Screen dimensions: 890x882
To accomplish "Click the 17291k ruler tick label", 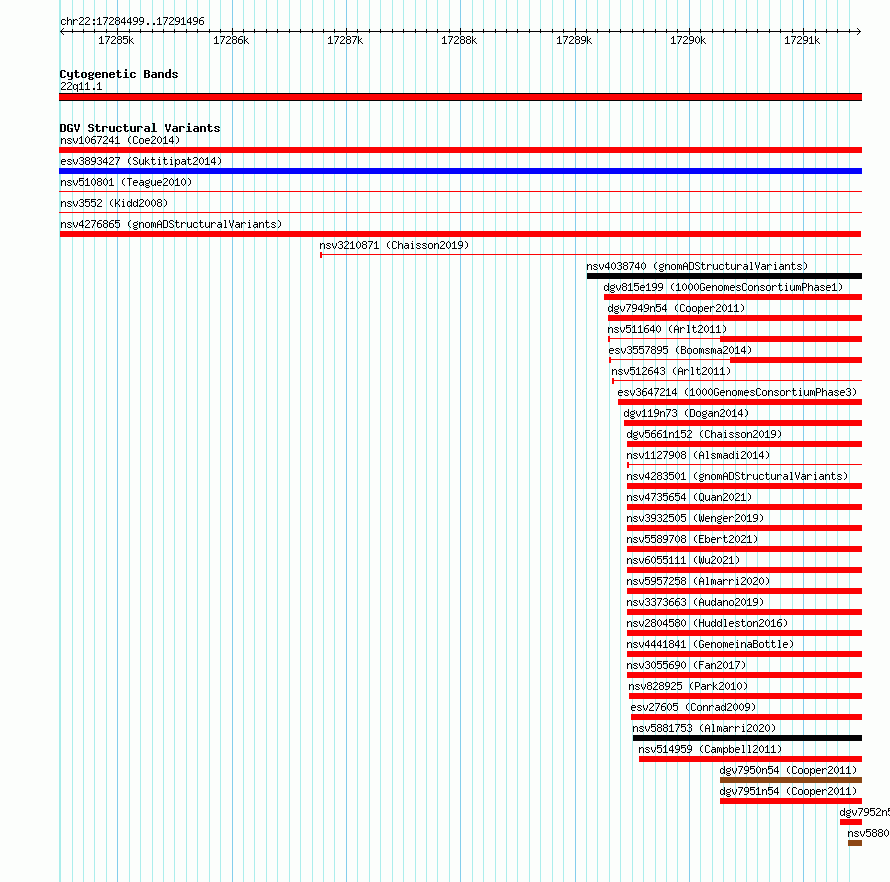I will pos(802,40).
